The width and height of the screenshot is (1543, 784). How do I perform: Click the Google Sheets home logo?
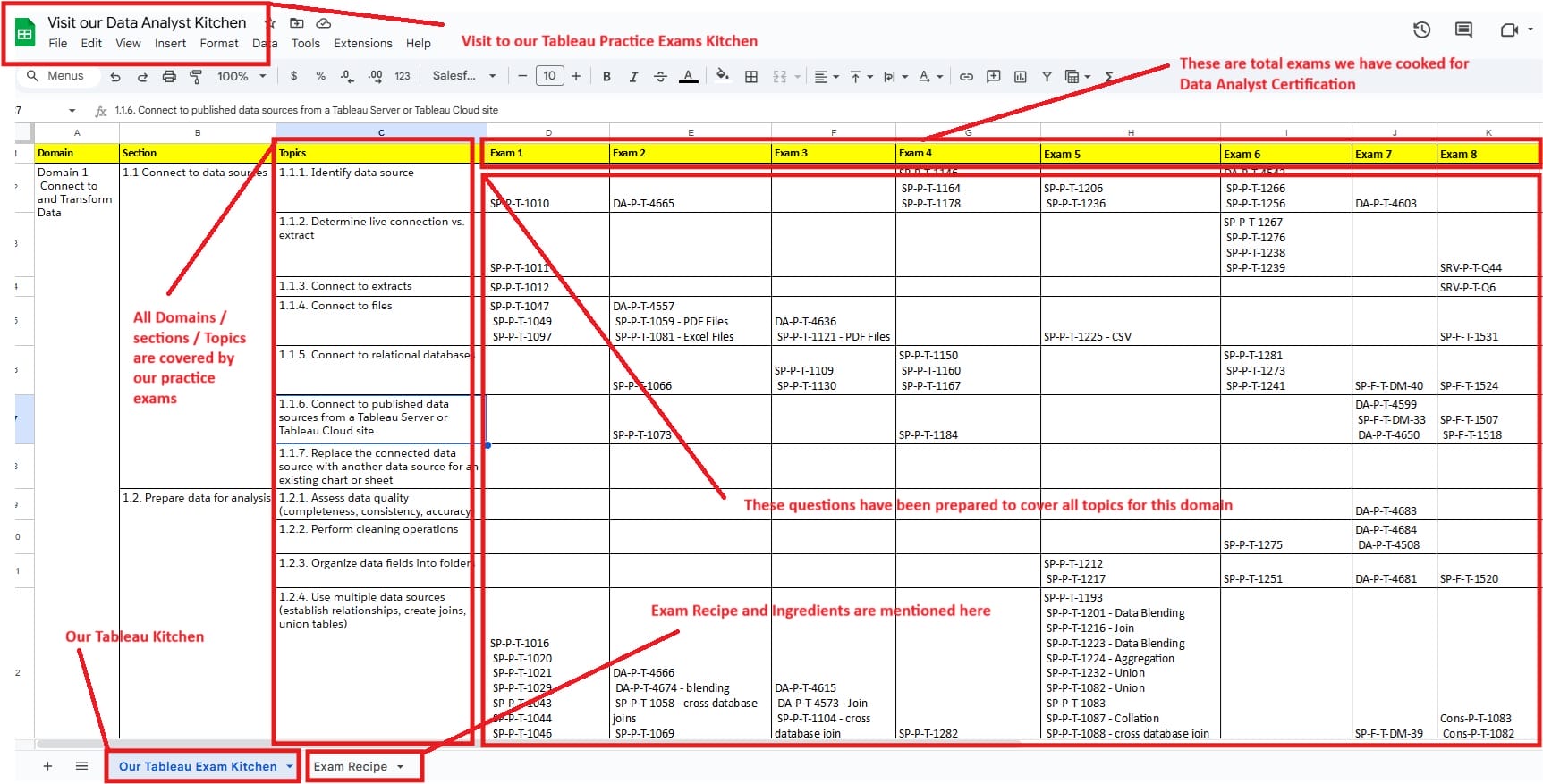coord(25,33)
